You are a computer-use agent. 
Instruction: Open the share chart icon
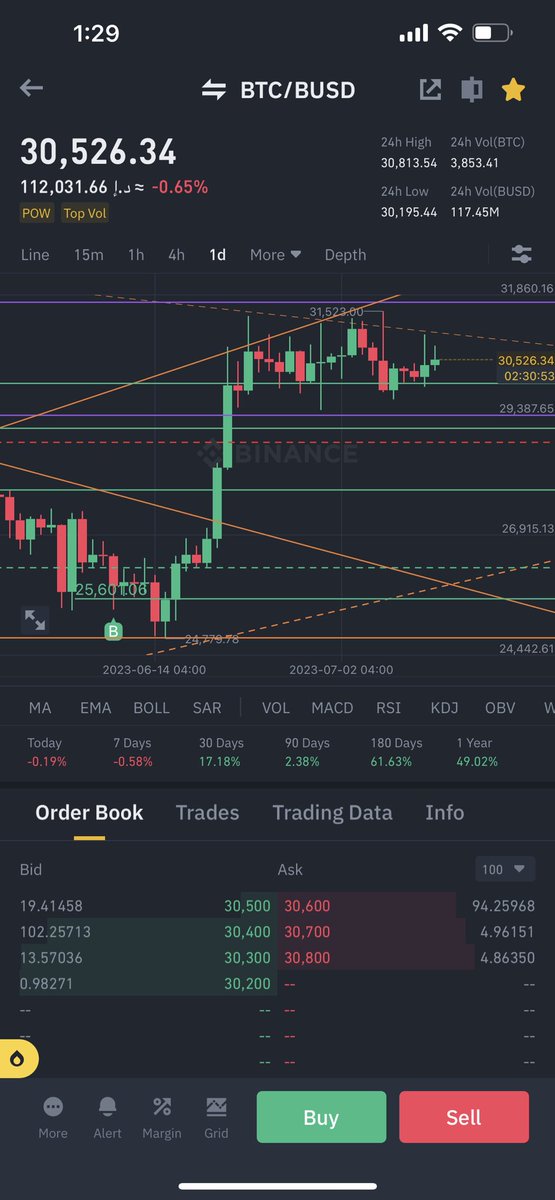point(430,90)
